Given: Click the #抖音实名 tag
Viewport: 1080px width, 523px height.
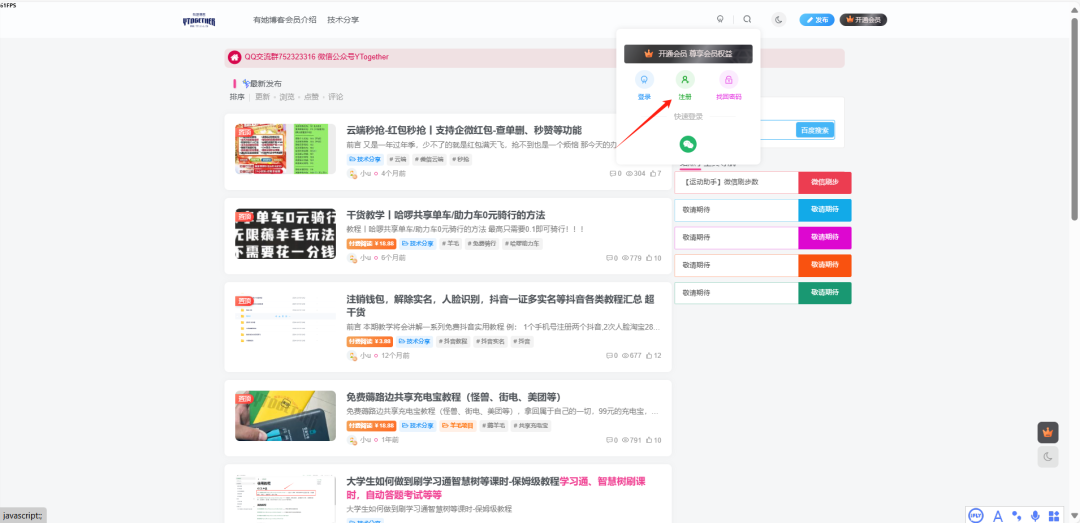Looking at the screenshot, I should pyautogui.click(x=491, y=342).
